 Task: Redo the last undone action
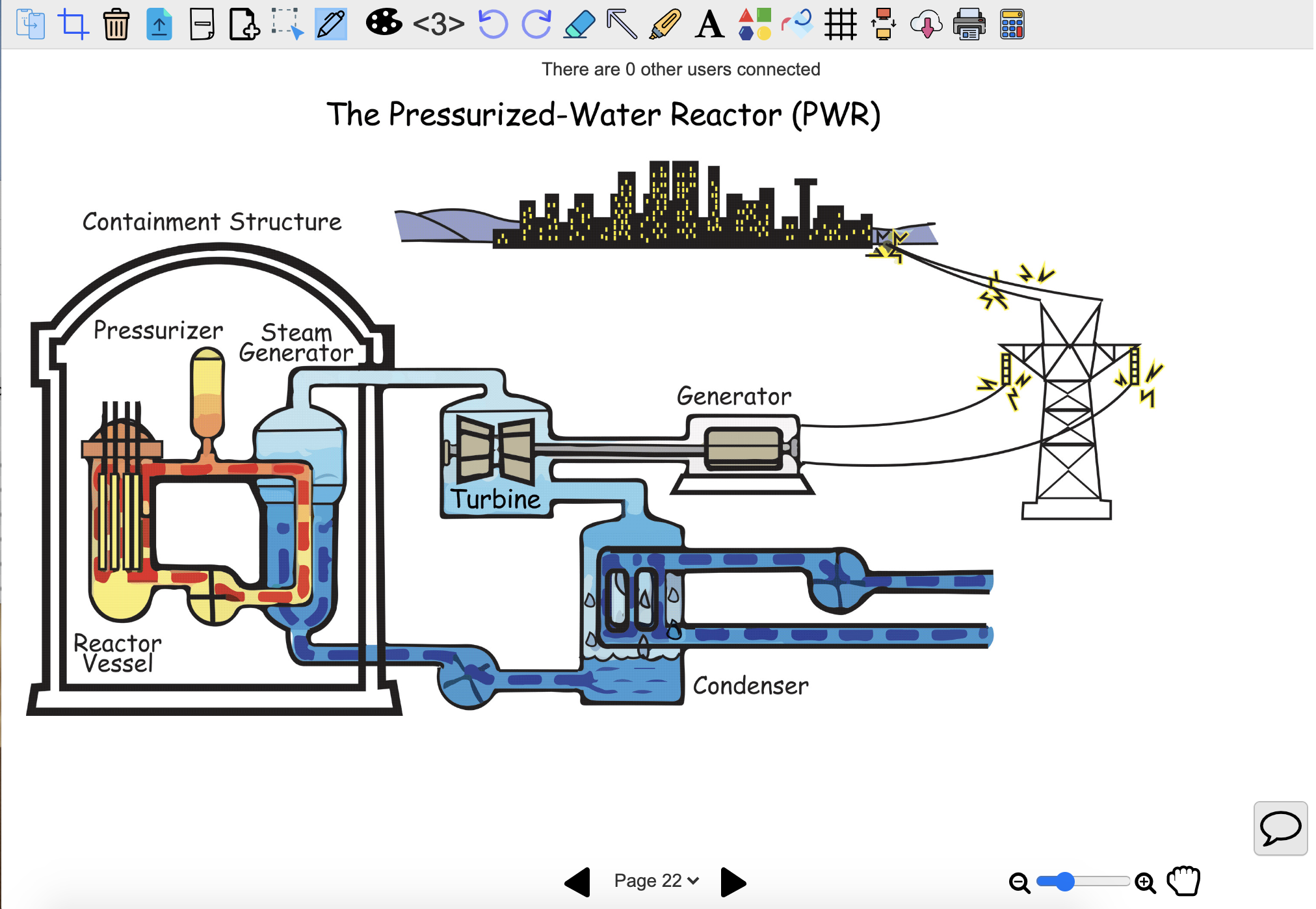(536, 25)
